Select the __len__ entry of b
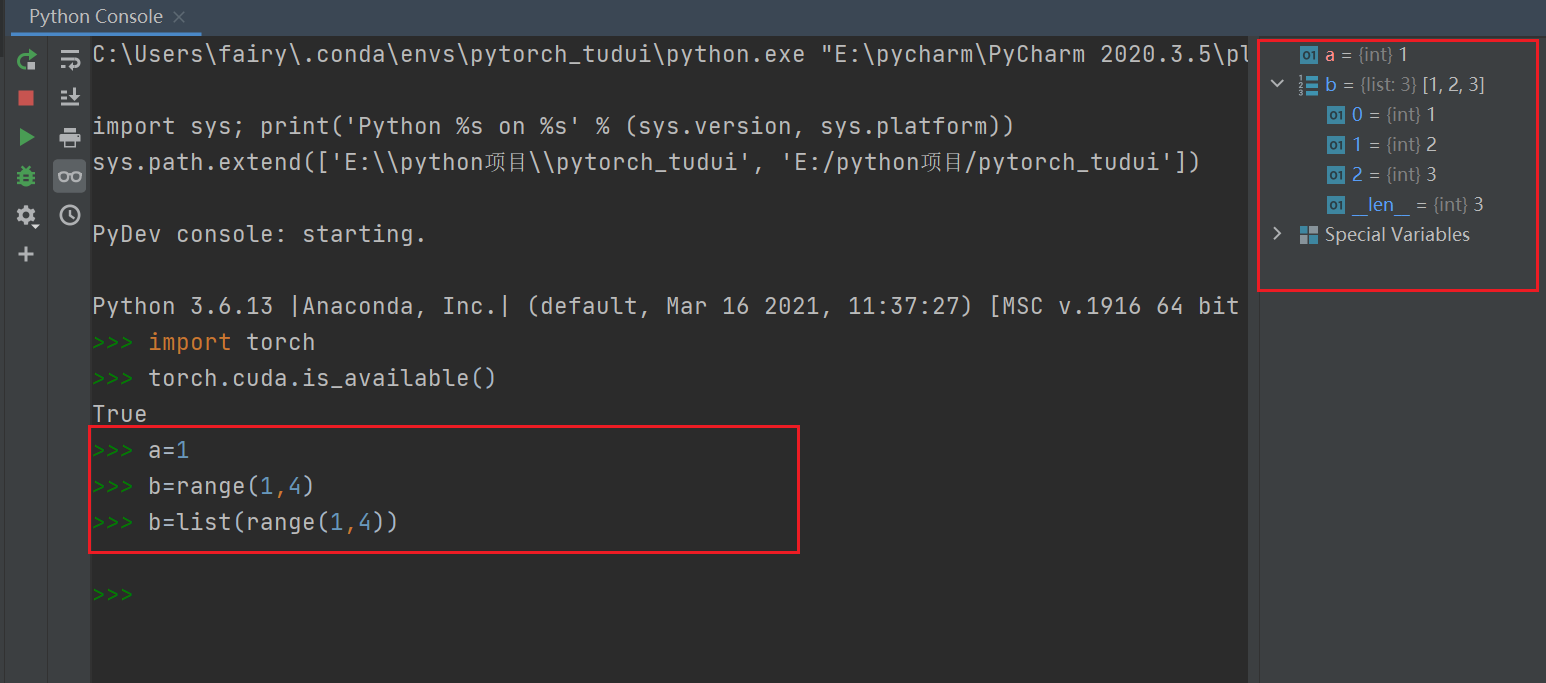1546x683 pixels. point(1404,204)
